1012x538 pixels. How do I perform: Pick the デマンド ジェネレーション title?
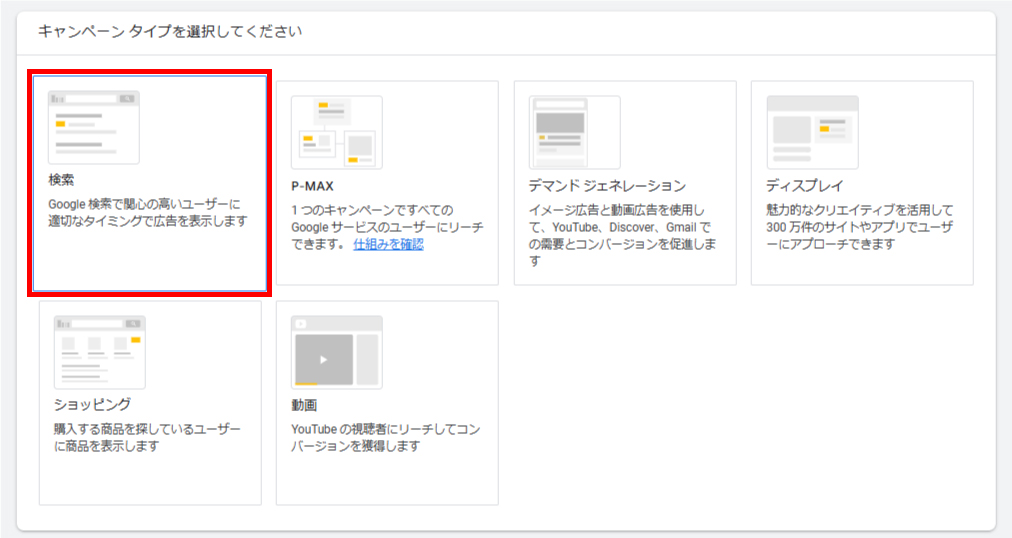click(x=607, y=186)
